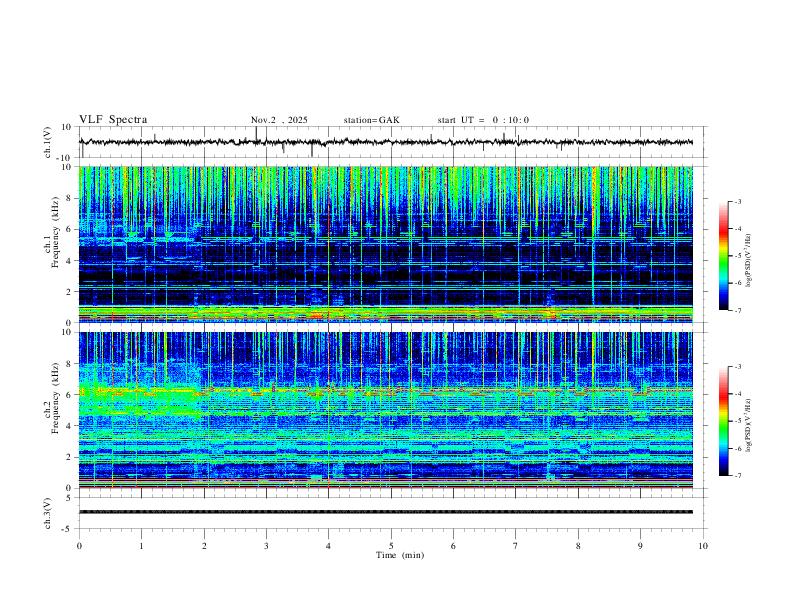Screen dimensions: 792x612
Task: Click the ch.3 black waveform band
Action: pos(385,512)
